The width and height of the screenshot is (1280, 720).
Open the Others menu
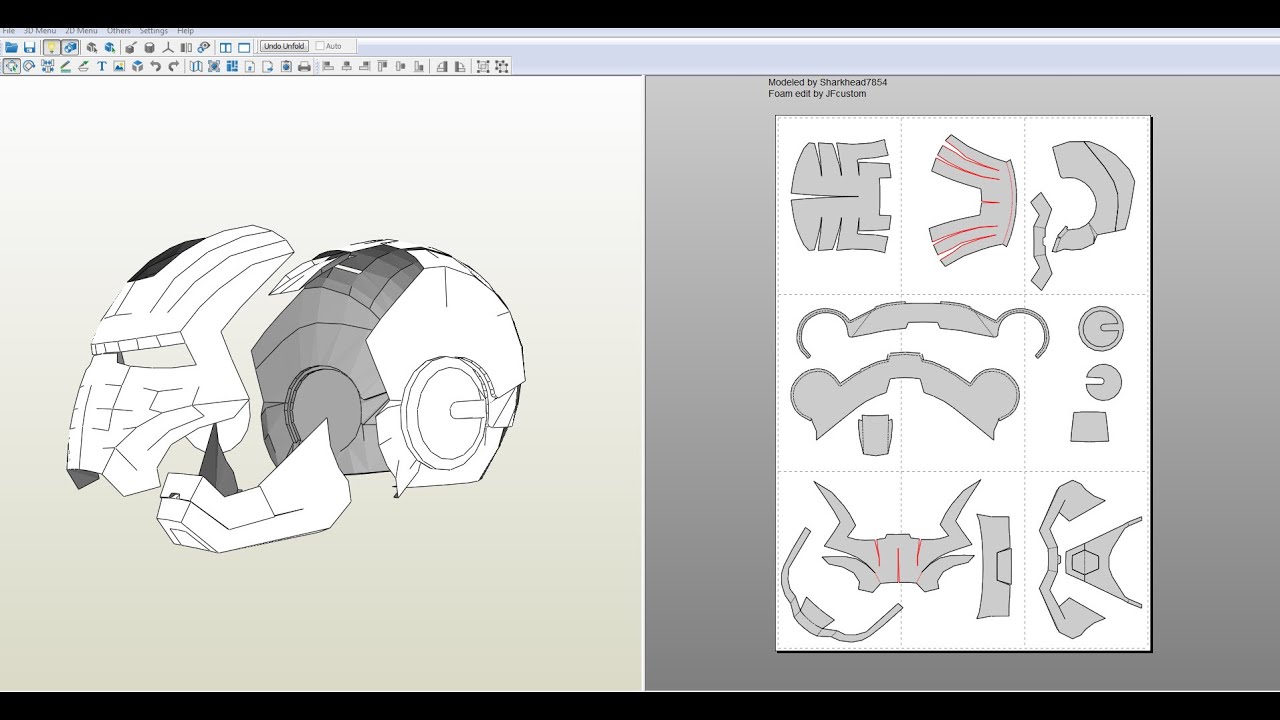tap(119, 31)
